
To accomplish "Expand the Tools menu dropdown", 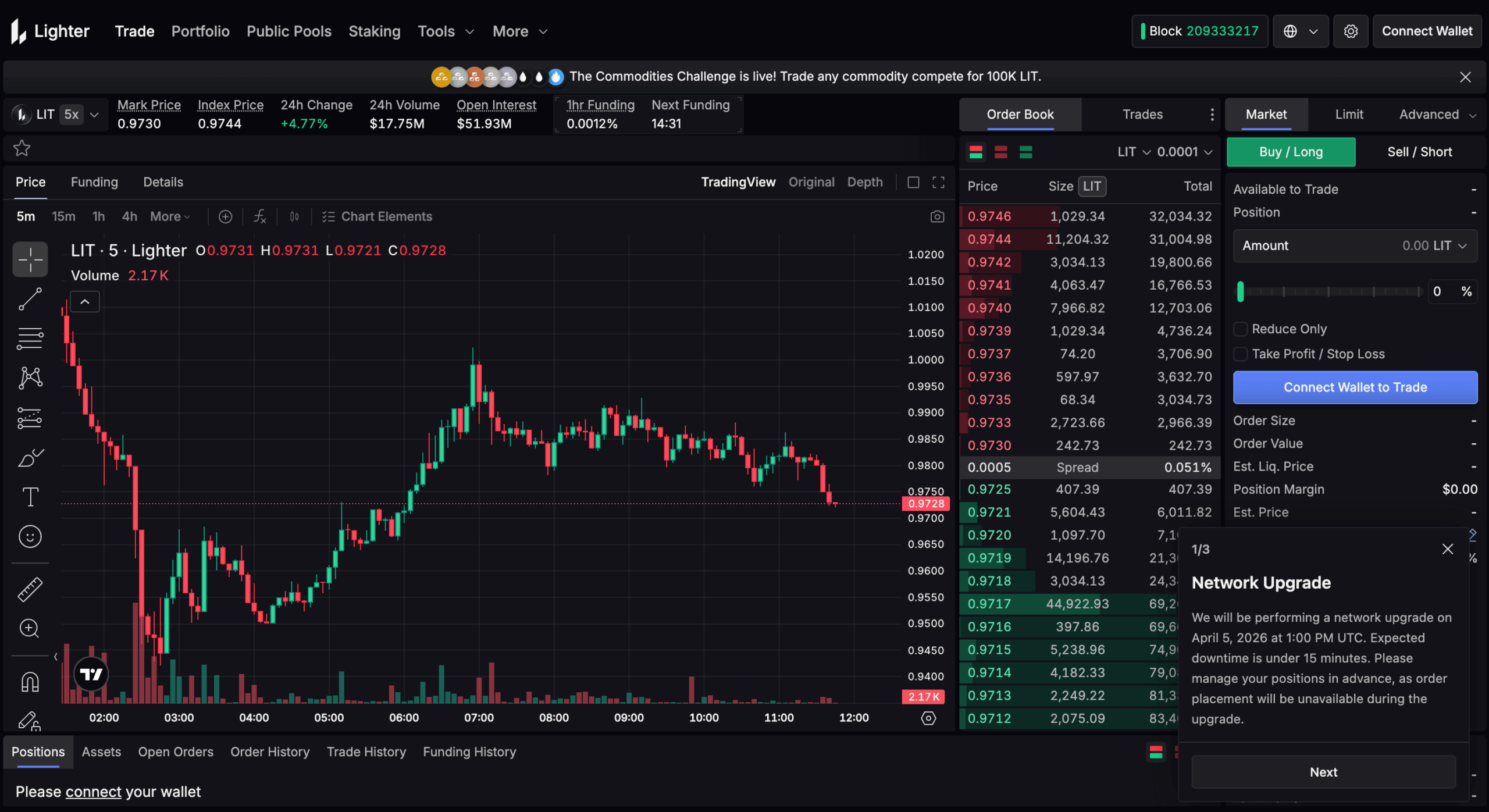I will (446, 31).
